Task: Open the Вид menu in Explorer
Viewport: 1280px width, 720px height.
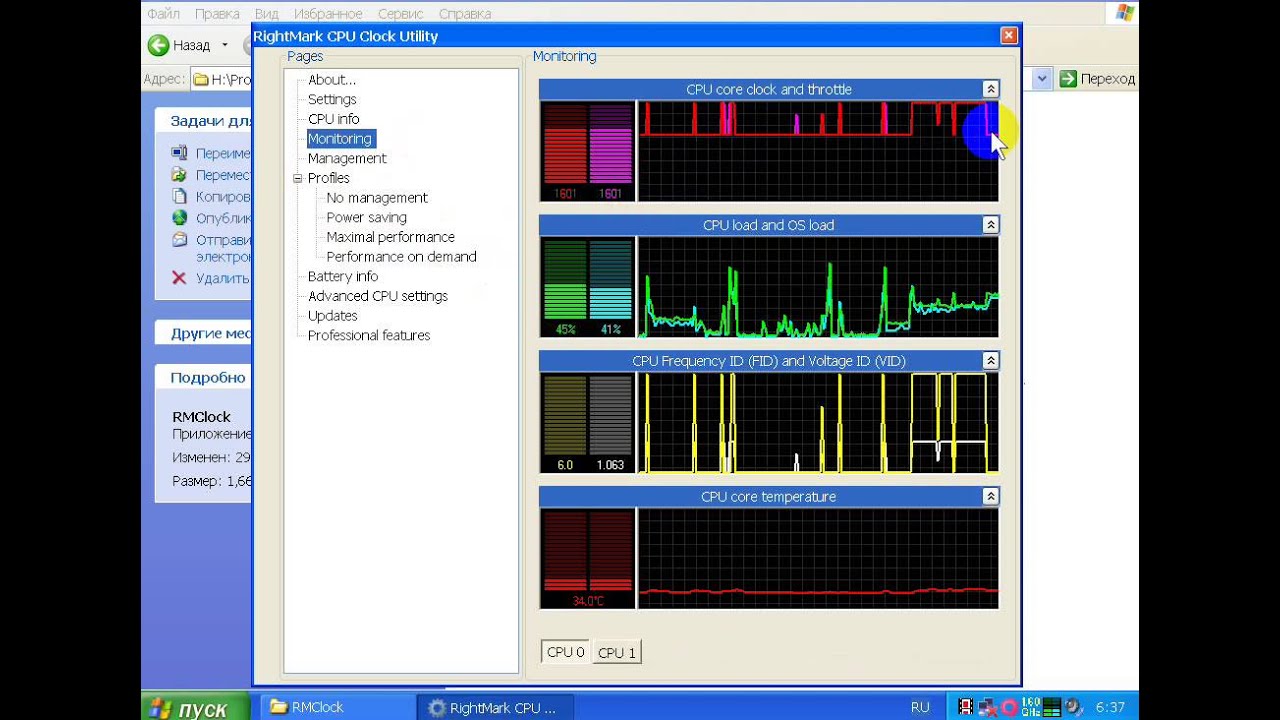Action: click(x=266, y=14)
